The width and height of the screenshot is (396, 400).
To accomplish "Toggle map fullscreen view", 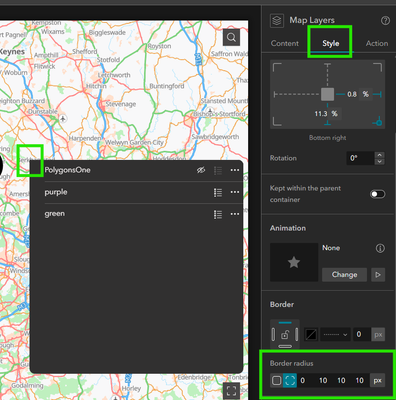I will coord(231,390).
